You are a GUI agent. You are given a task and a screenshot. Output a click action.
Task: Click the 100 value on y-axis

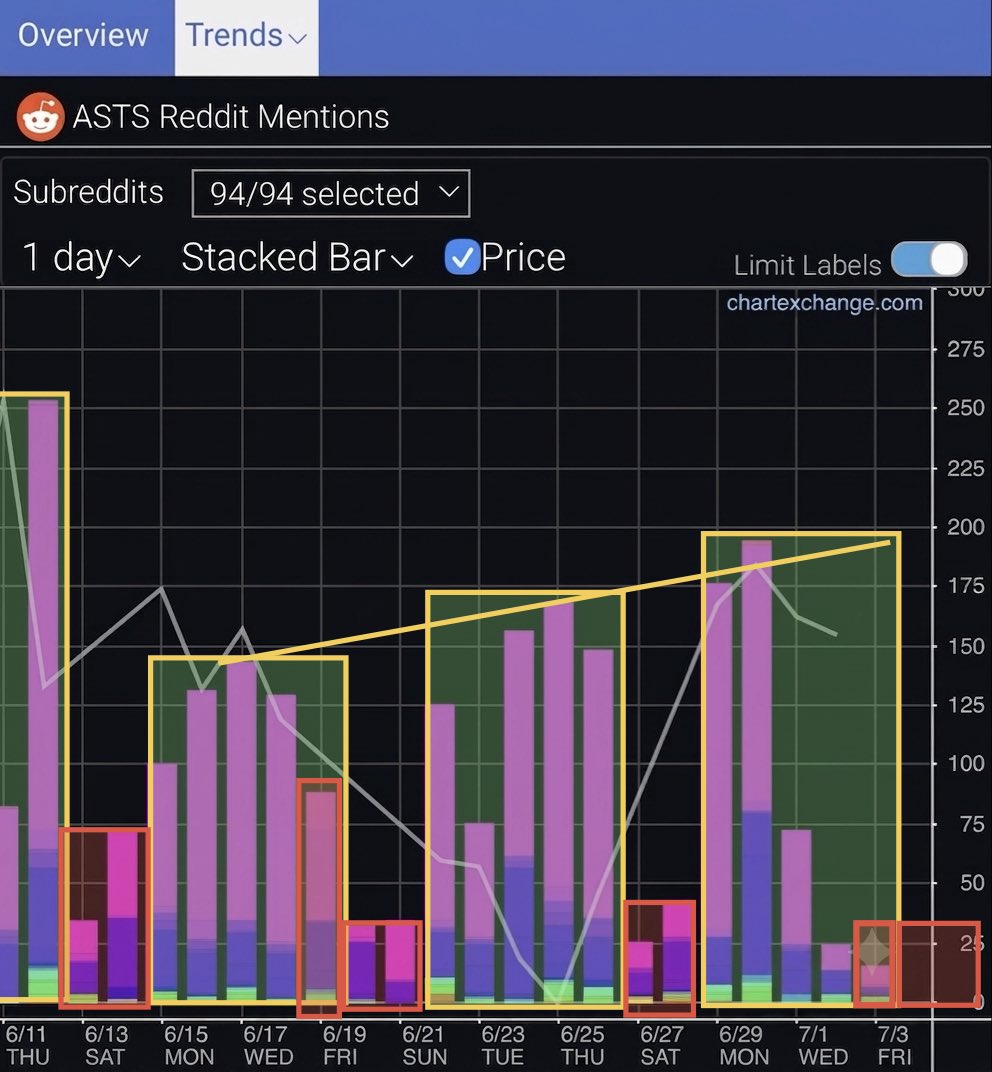[x=965, y=764]
